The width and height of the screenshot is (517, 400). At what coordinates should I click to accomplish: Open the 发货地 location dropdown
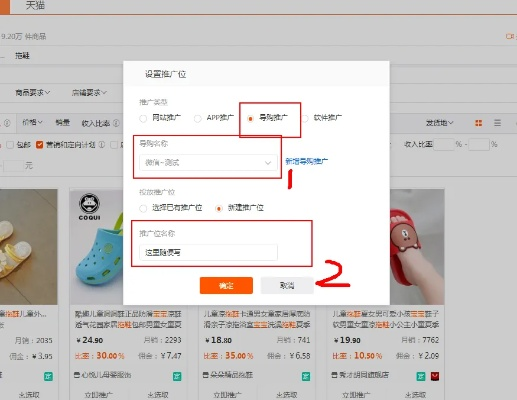[439, 123]
